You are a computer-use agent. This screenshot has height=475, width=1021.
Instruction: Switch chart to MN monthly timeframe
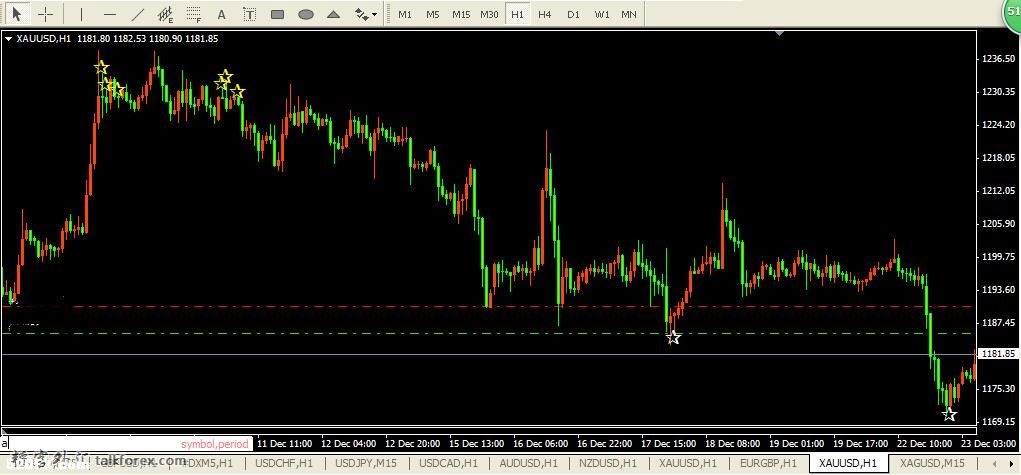tap(628, 14)
